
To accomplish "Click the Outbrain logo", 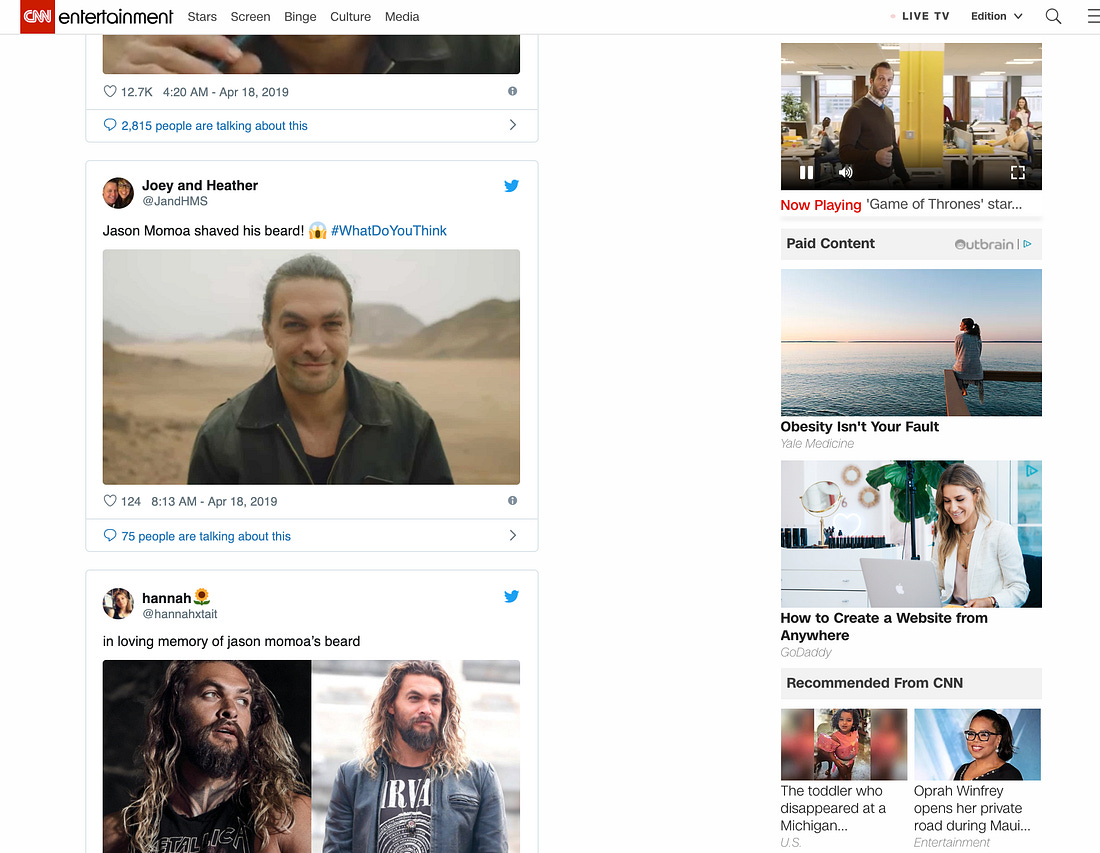I will (984, 244).
